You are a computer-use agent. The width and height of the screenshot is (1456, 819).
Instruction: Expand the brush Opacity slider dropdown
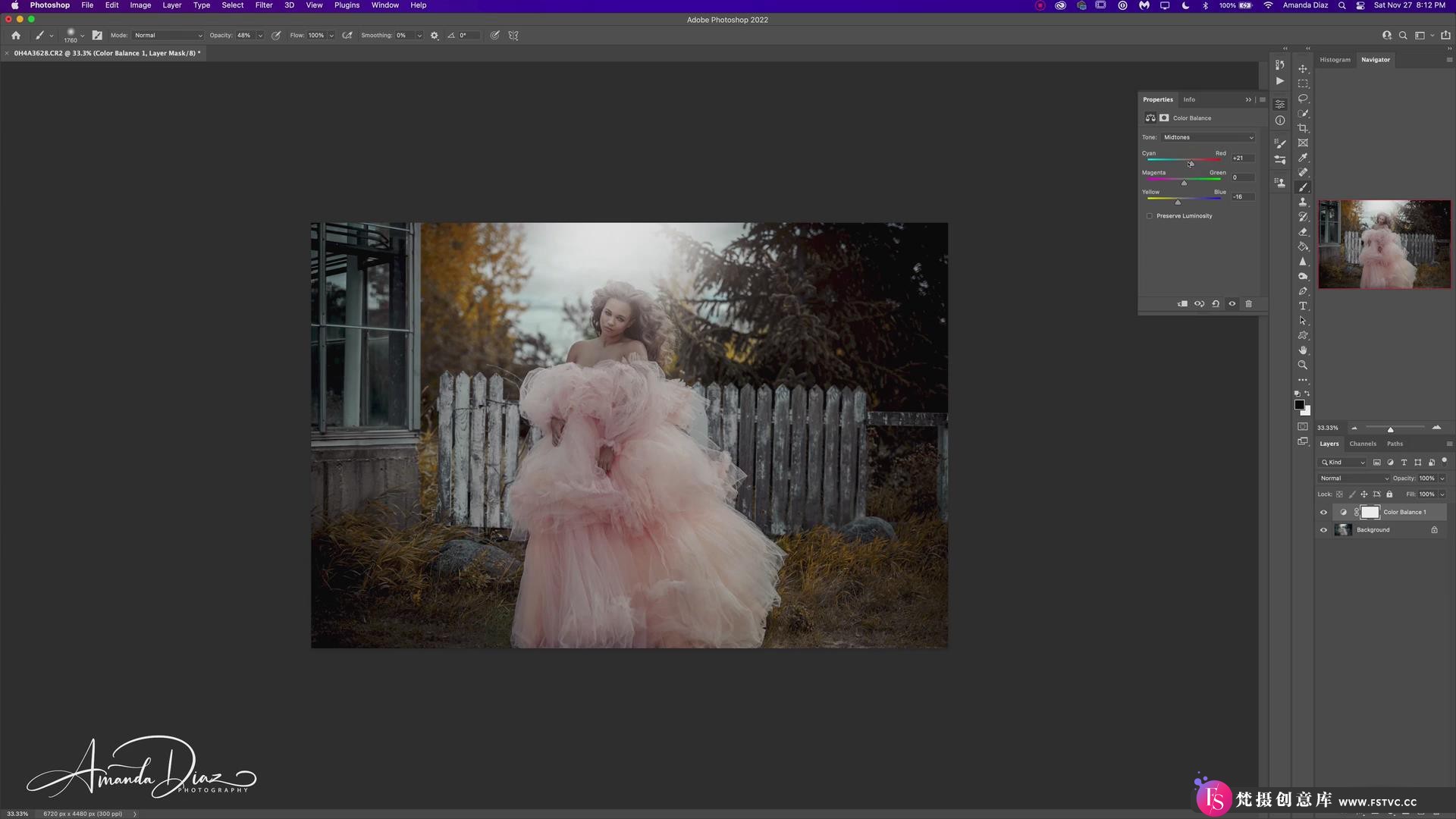pyautogui.click(x=260, y=36)
